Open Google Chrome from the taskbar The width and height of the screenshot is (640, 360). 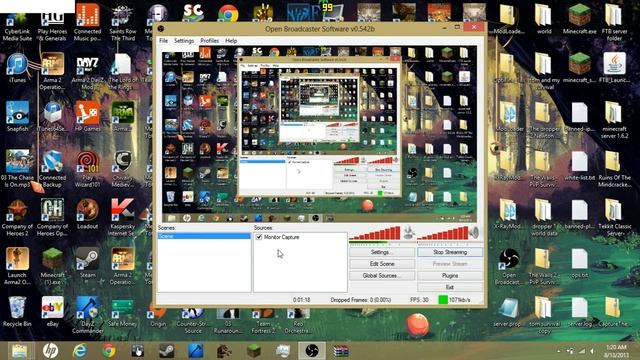point(109,351)
